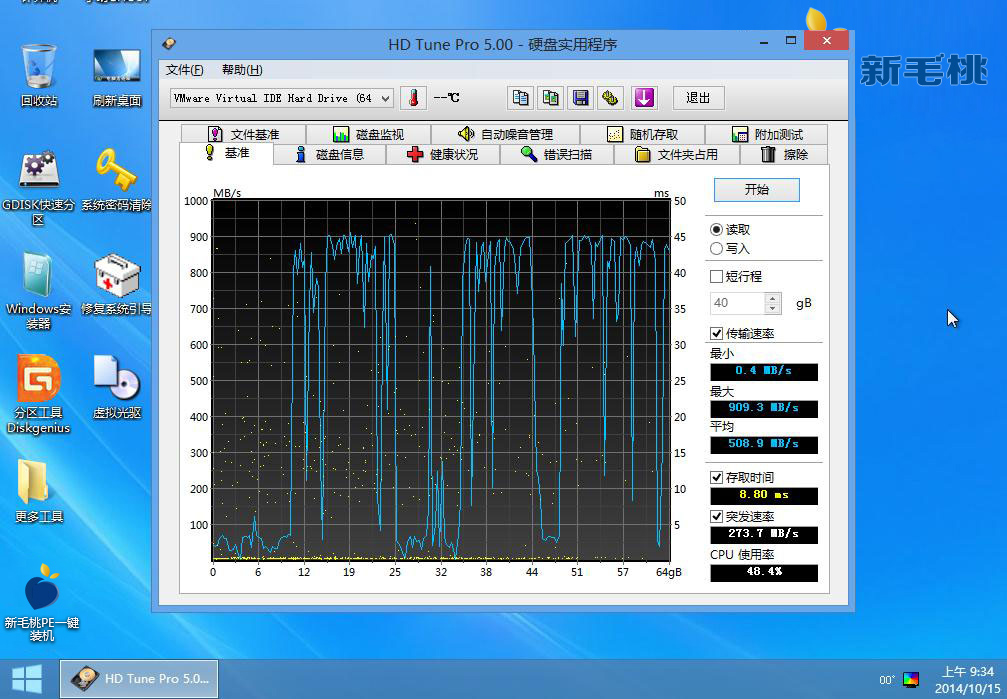Switch to the 随机存取 tab
Image resolution: width=1007 pixels, height=699 pixels.
click(x=642, y=134)
